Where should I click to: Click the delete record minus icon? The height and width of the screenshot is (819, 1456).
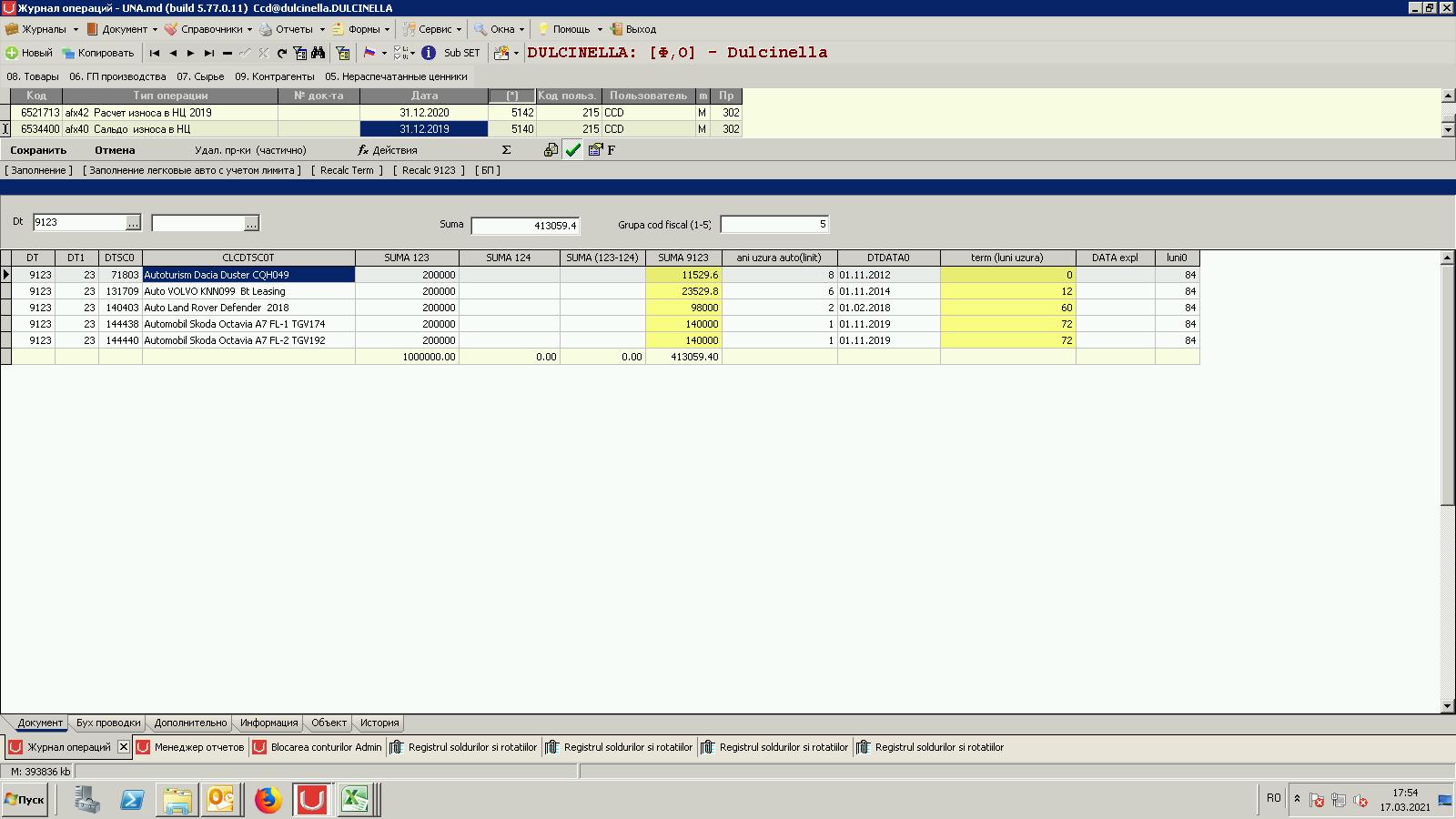[x=227, y=53]
